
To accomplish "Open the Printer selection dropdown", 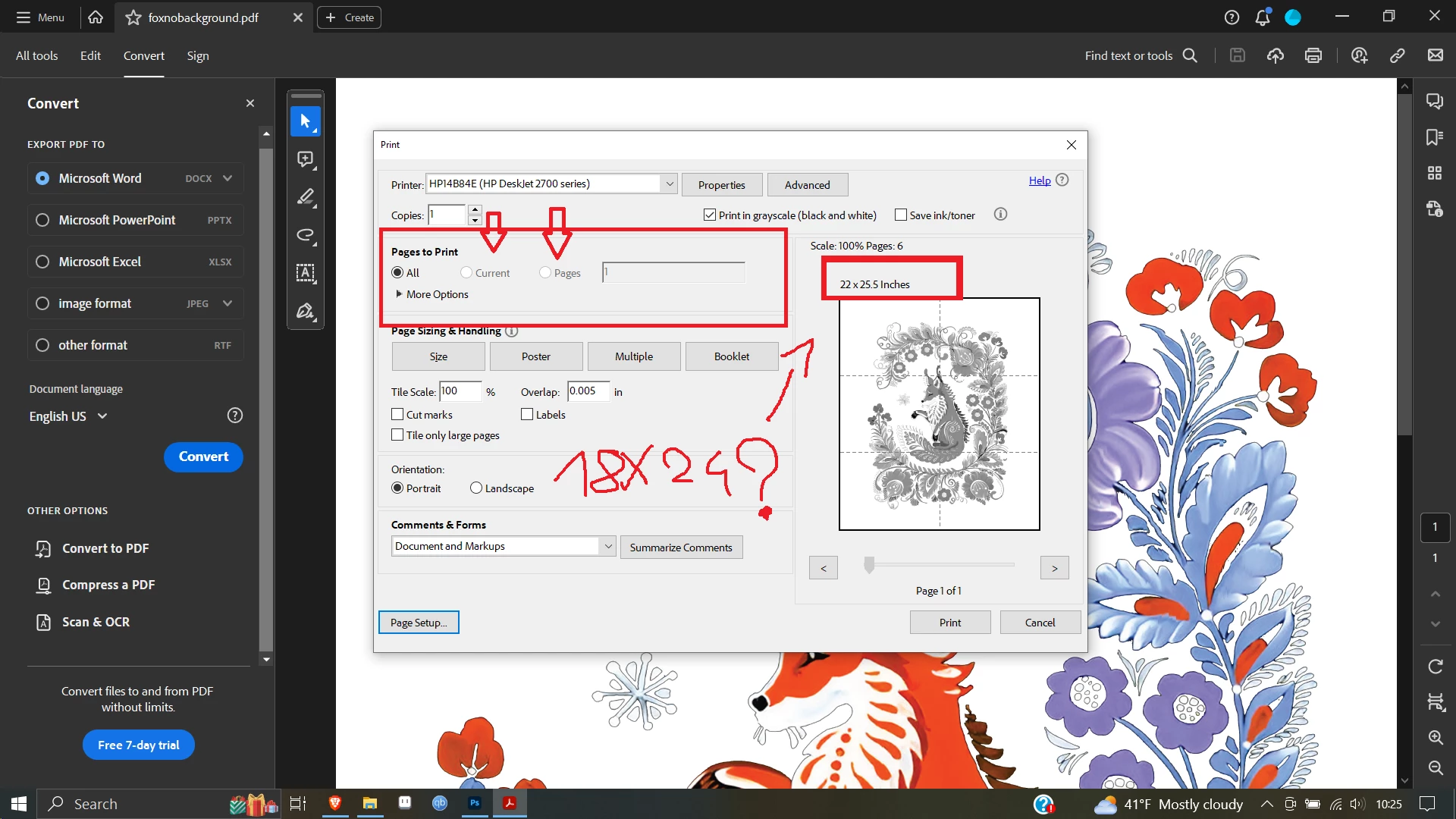I will pyautogui.click(x=669, y=184).
